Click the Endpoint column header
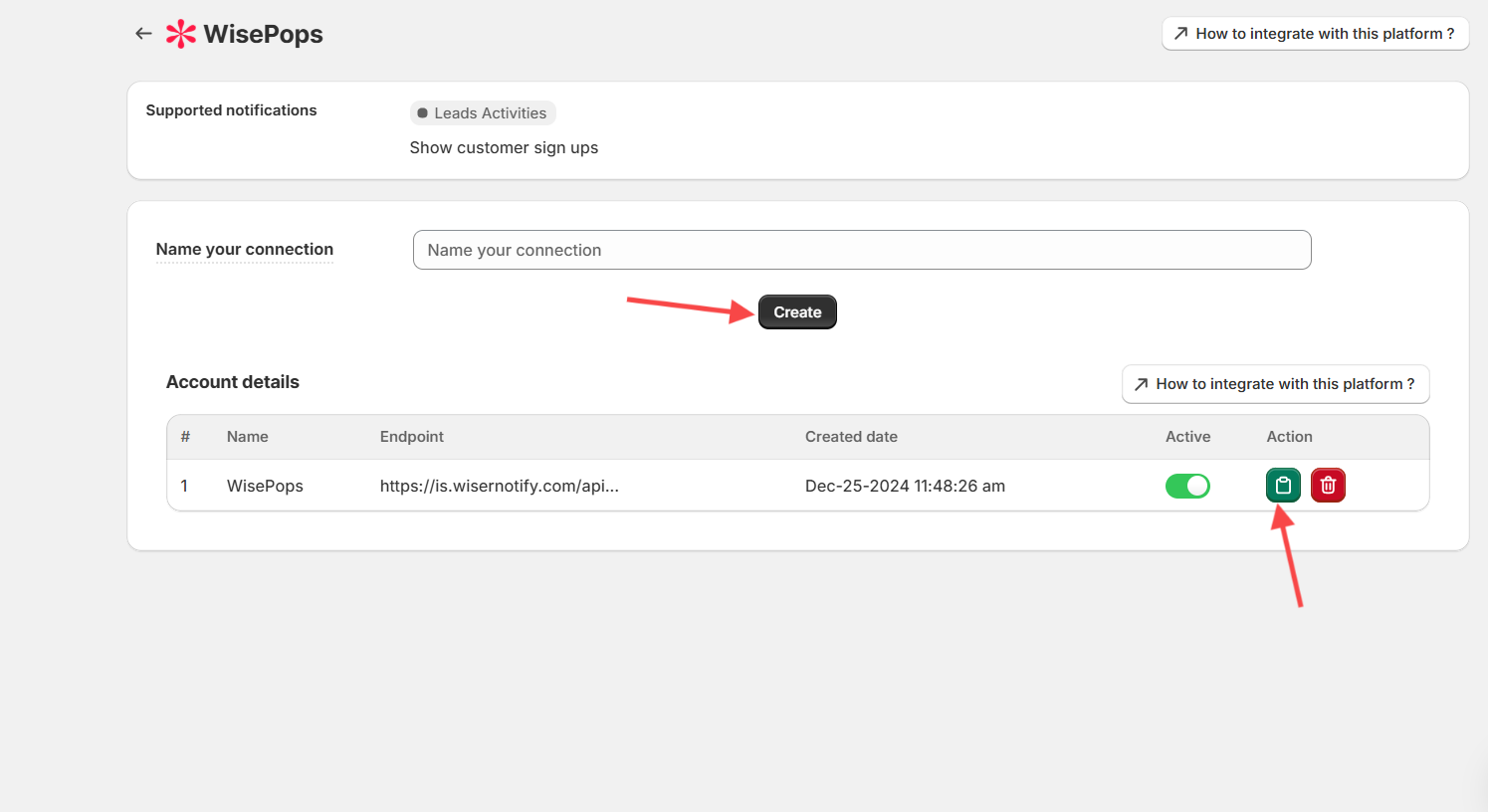The height and width of the screenshot is (812, 1488). tap(412, 437)
